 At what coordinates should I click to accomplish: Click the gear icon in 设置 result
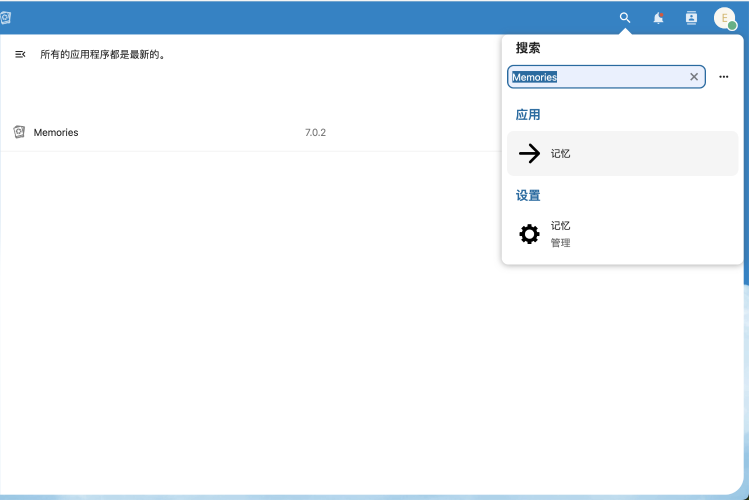[529, 234]
